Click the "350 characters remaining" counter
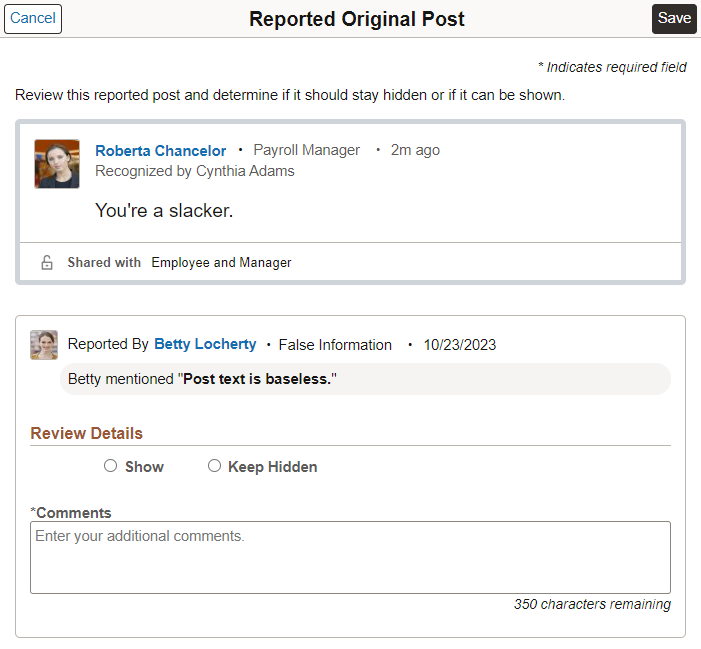Viewport: 701px width, 649px height. click(592, 604)
